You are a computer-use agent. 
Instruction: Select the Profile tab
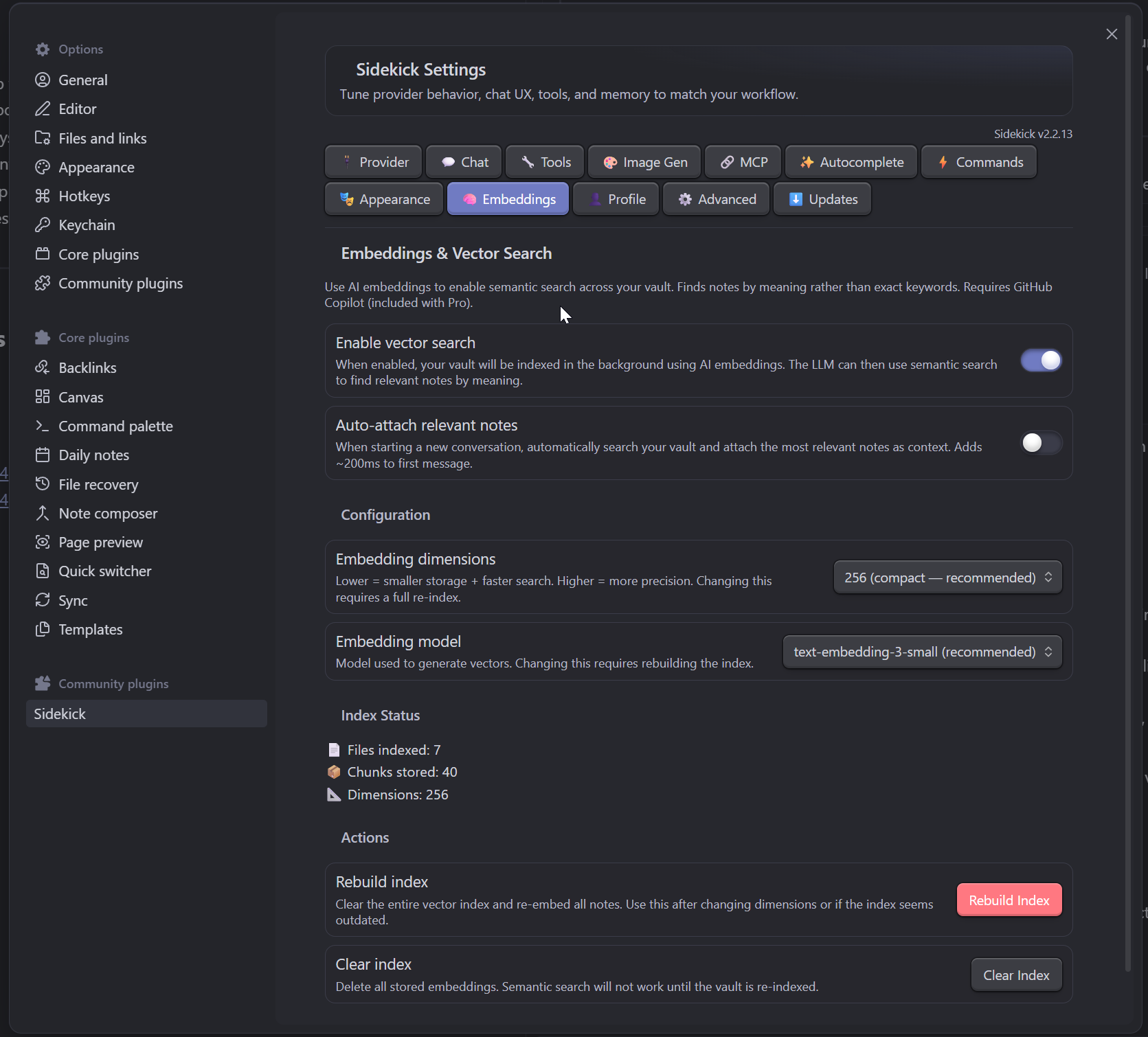click(616, 199)
